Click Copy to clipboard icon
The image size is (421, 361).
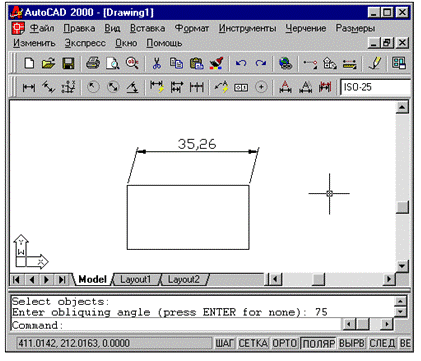(176, 63)
